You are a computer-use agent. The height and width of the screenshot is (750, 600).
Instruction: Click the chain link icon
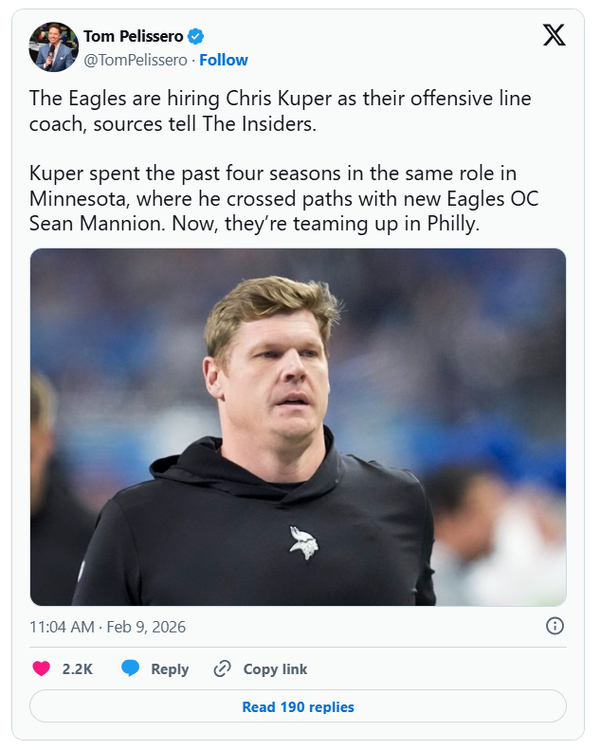click(223, 669)
